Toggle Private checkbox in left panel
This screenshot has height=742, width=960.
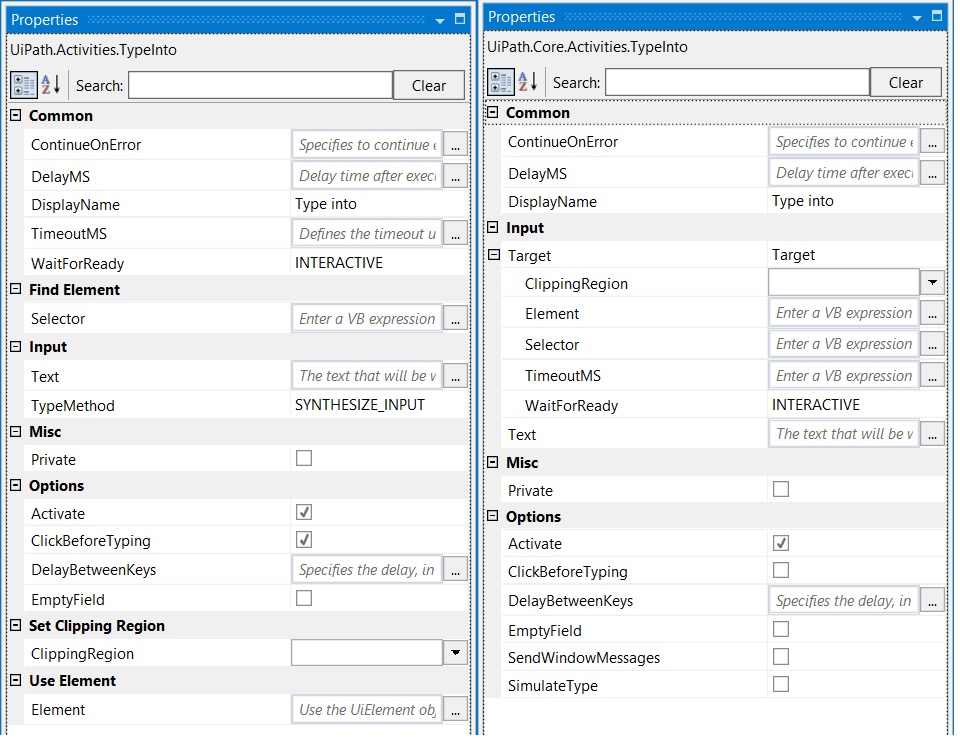click(304, 458)
